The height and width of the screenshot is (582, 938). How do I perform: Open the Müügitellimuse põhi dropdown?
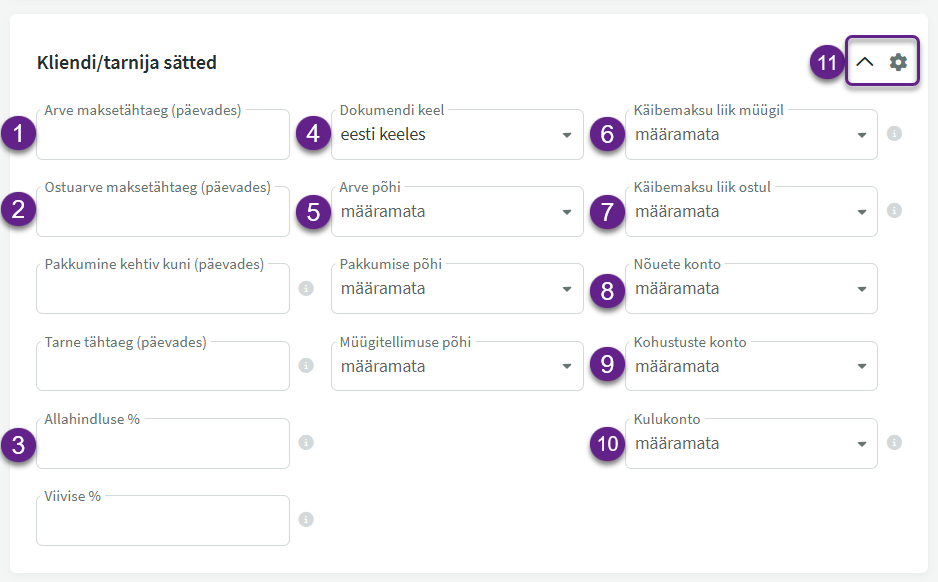pyautogui.click(x=457, y=367)
